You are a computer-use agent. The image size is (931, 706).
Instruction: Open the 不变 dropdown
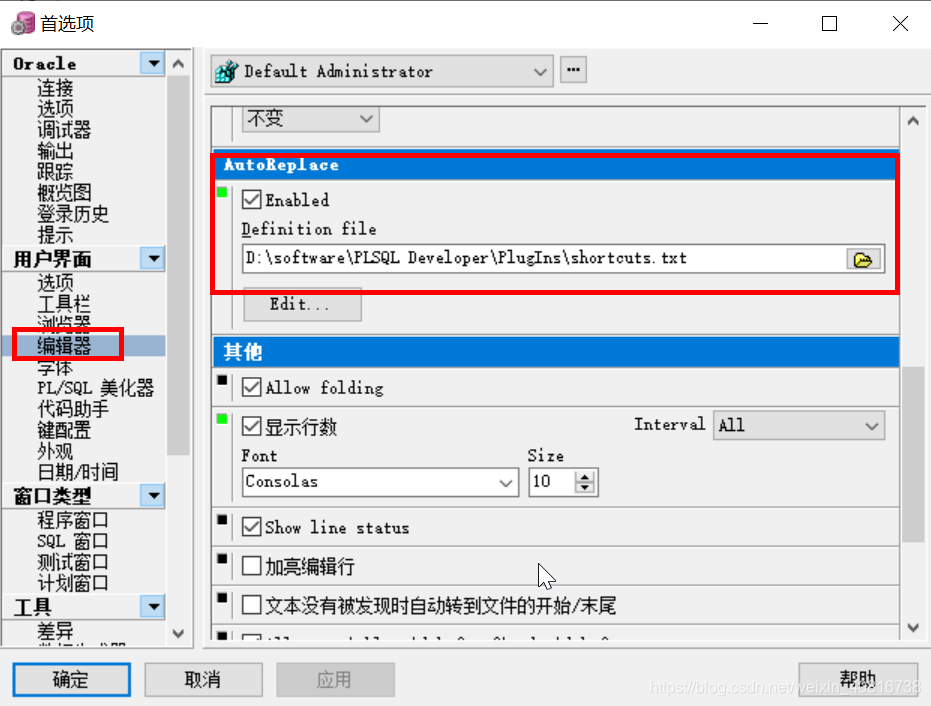click(311, 119)
